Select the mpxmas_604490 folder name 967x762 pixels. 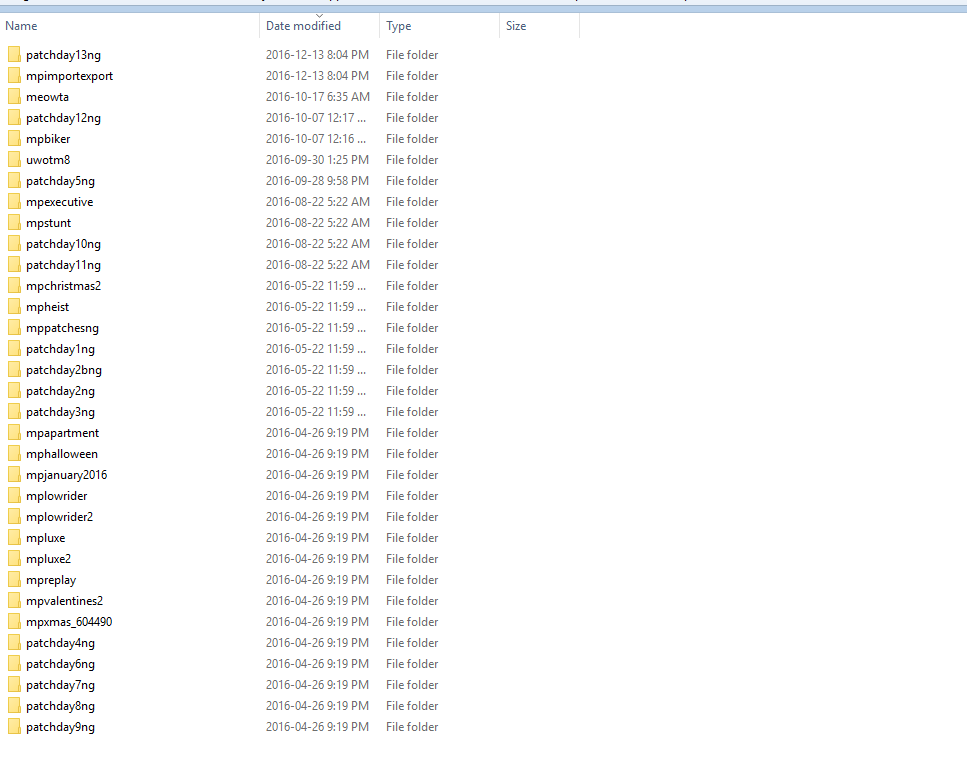69,621
